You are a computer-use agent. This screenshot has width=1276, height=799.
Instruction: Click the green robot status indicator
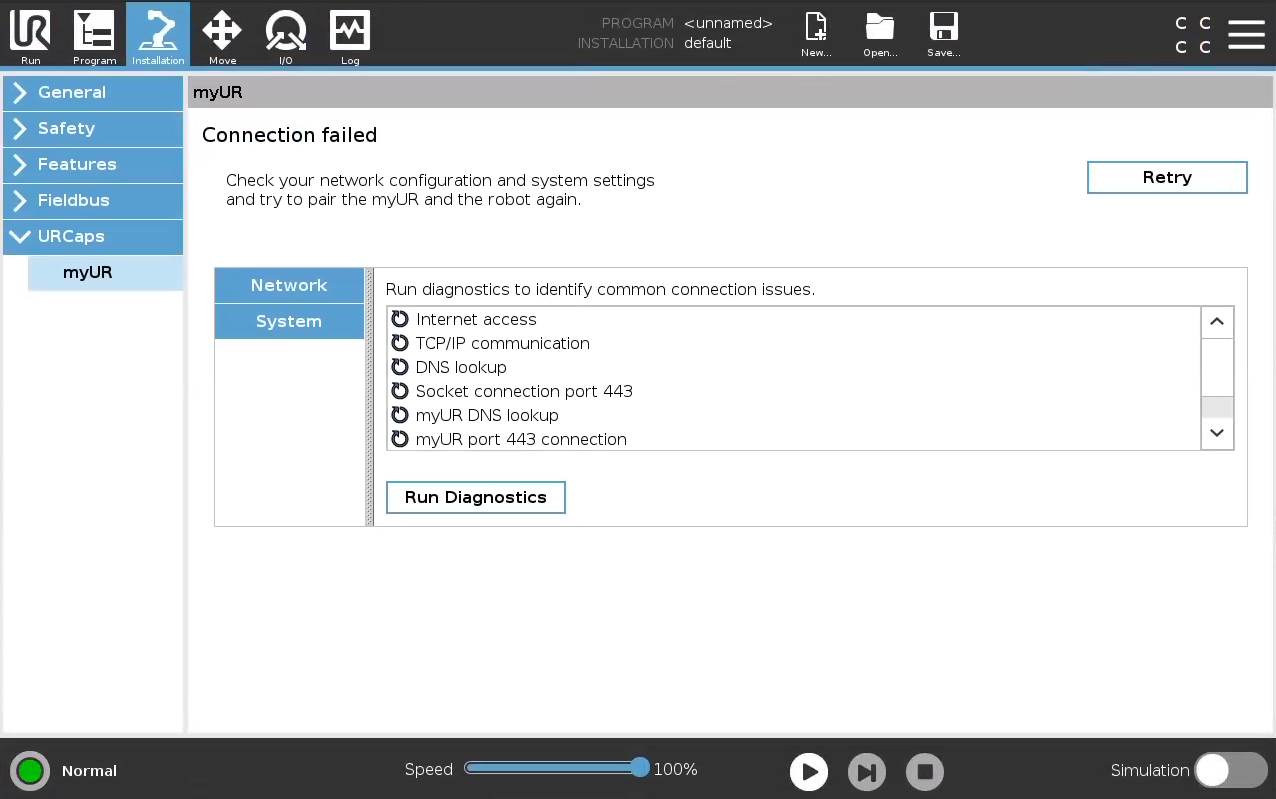point(30,771)
